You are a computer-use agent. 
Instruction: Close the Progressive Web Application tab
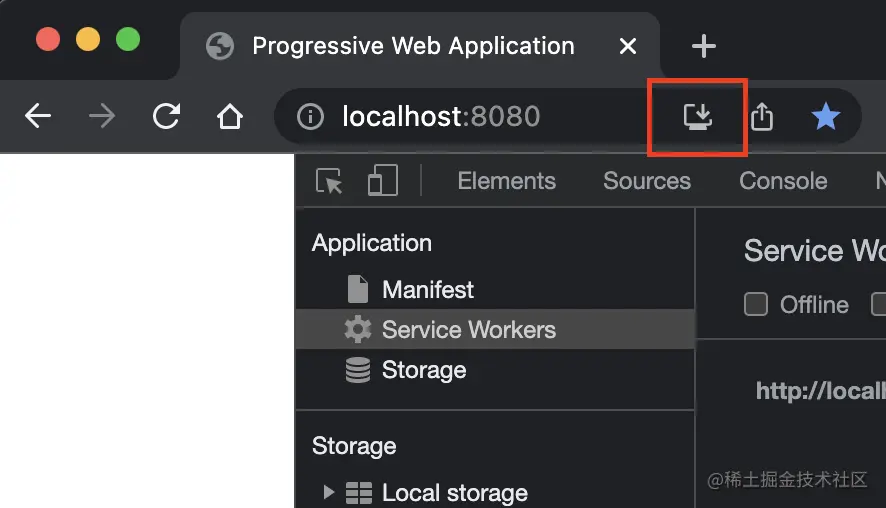pyautogui.click(x=628, y=46)
